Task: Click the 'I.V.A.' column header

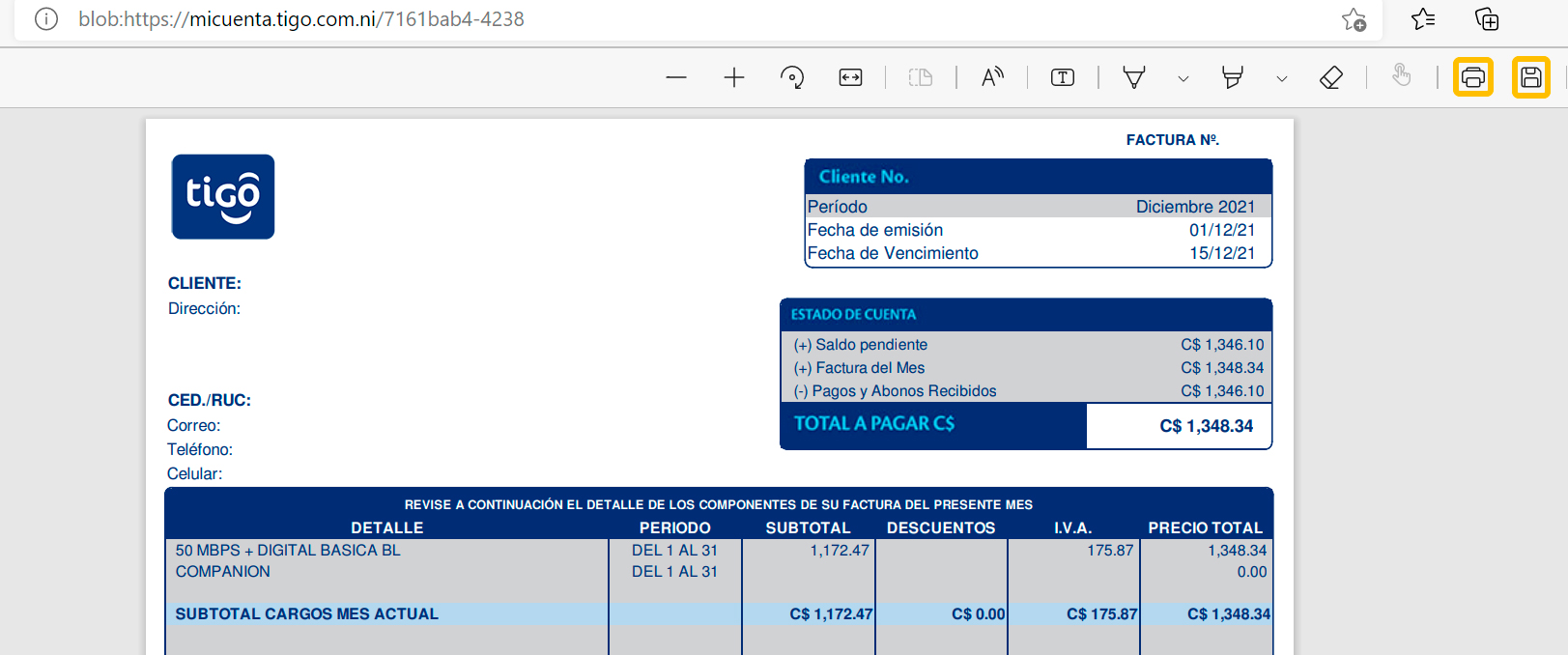Action: pyautogui.click(x=1073, y=528)
